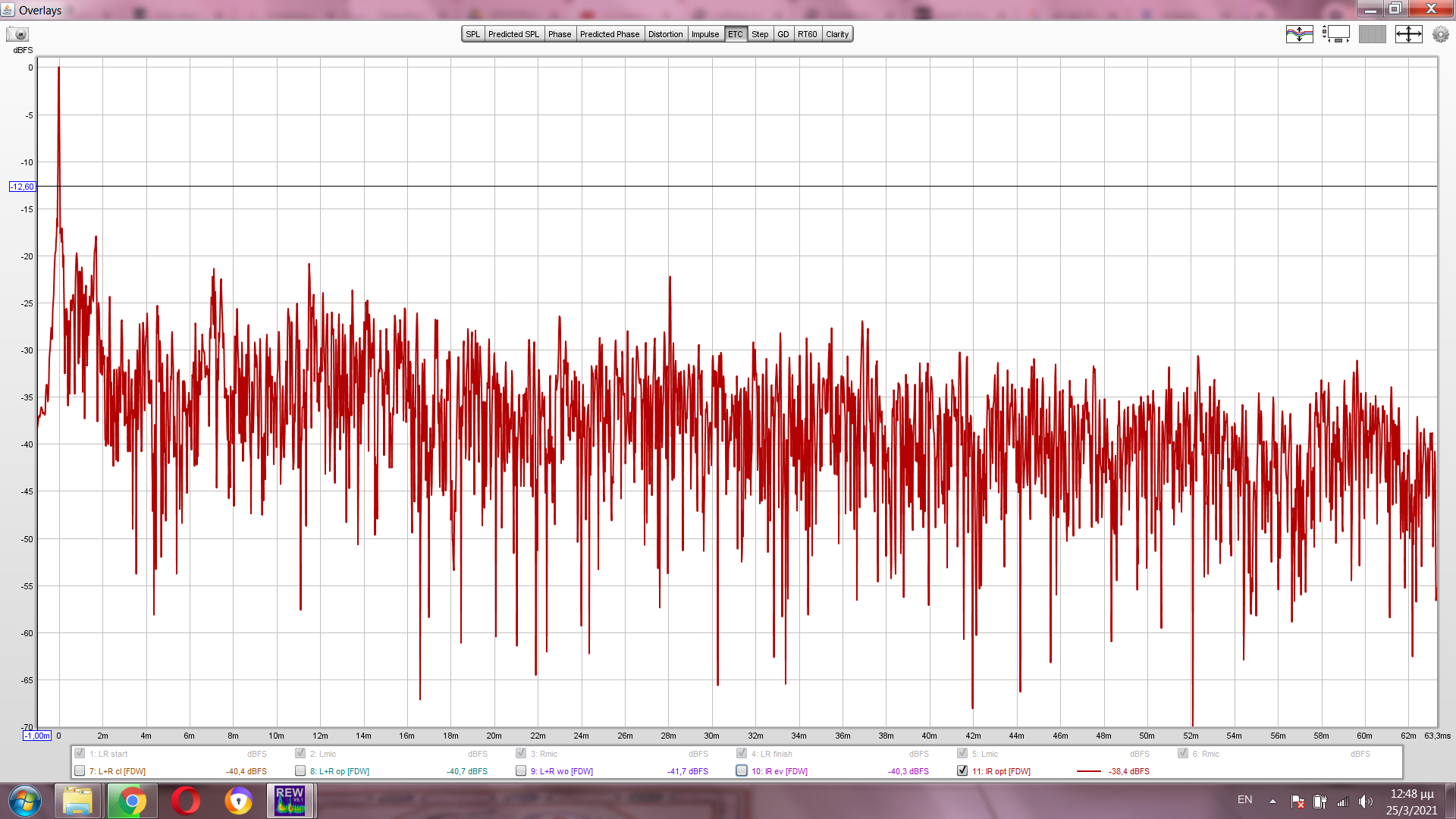Click the capture graph camera icon
1456x819 pixels.
click(x=17, y=34)
